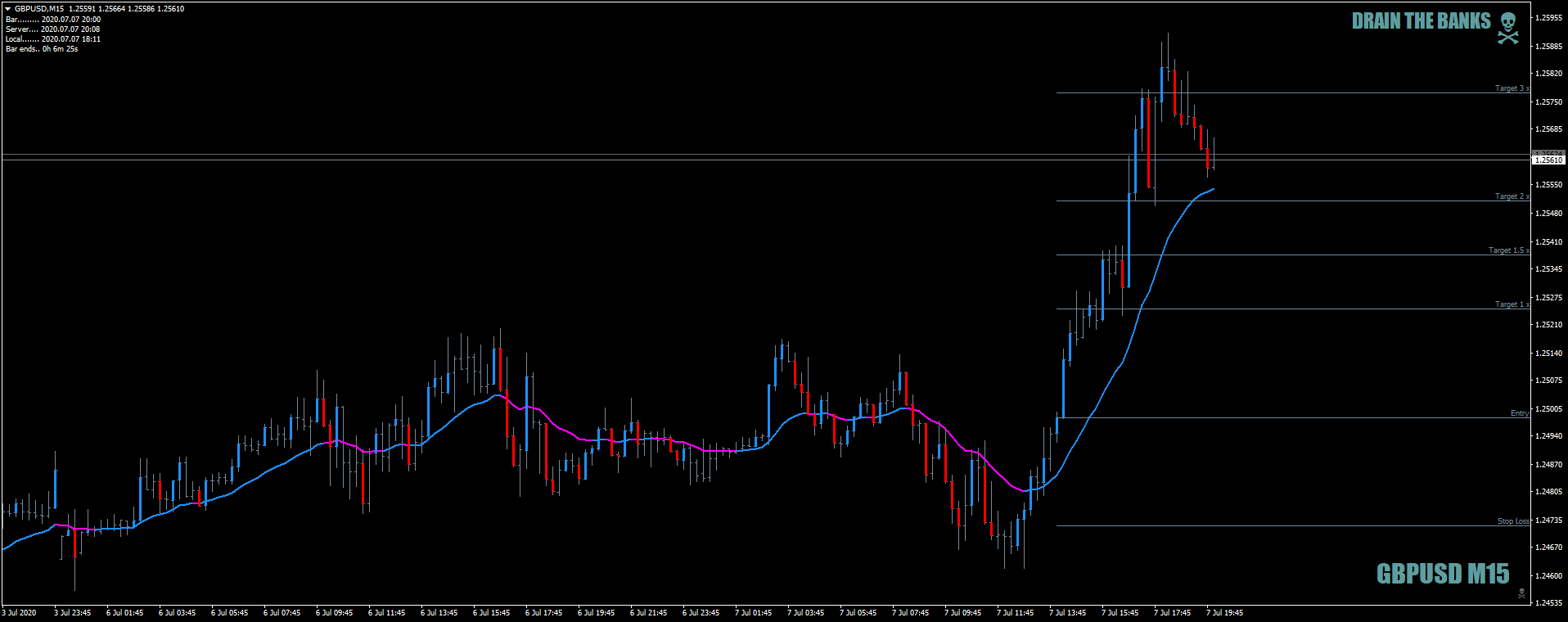Image resolution: width=1568 pixels, height=622 pixels.
Task: Click the '7 Jul 03:45' time axis label
Action: pos(806,613)
